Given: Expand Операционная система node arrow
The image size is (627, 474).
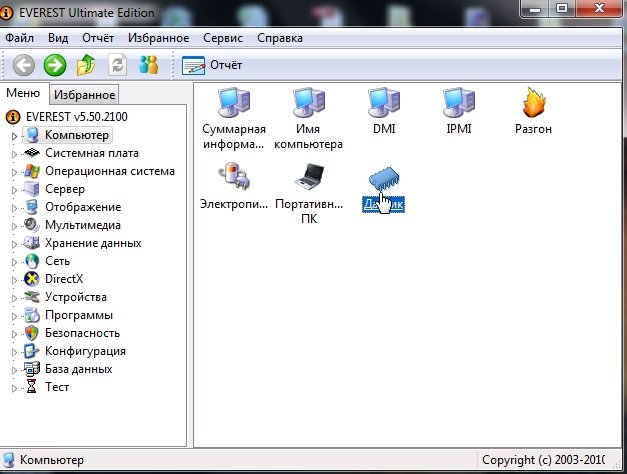Looking at the screenshot, I should click(14, 172).
